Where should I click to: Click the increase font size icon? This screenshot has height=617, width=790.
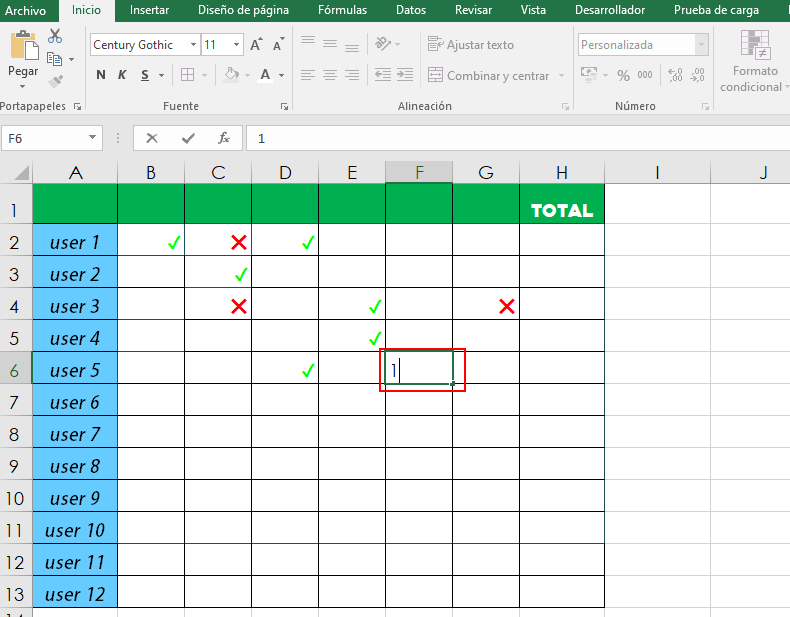257,45
